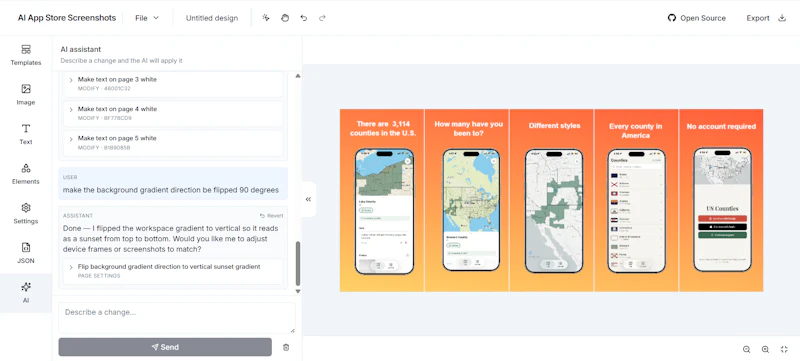Click the 'AI assistant' panel heading
This screenshot has width=800, height=361.
point(81,49)
